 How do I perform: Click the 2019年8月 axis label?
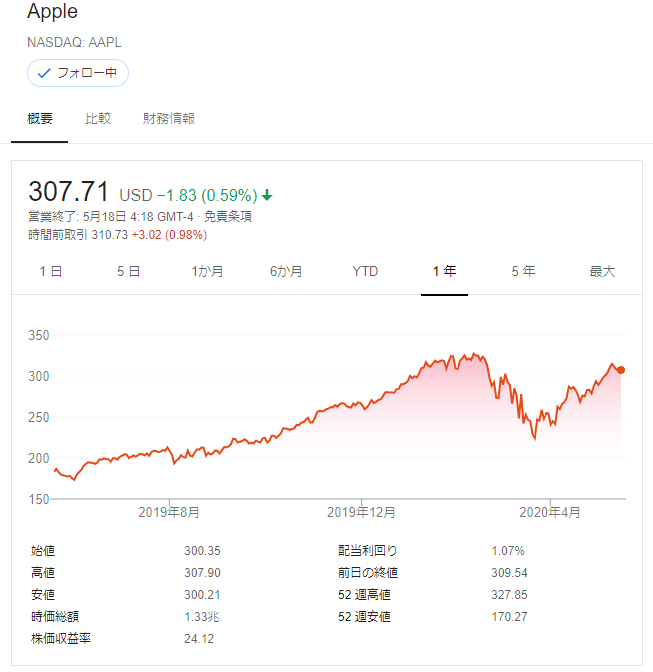pos(169,512)
